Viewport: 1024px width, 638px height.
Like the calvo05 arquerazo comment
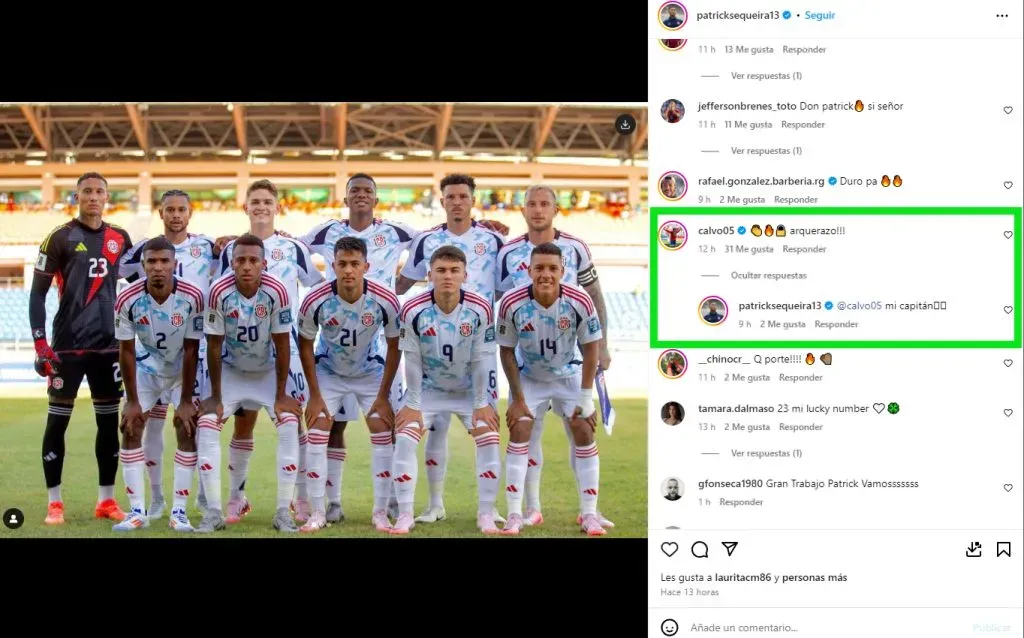pyautogui.click(x=1008, y=235)
